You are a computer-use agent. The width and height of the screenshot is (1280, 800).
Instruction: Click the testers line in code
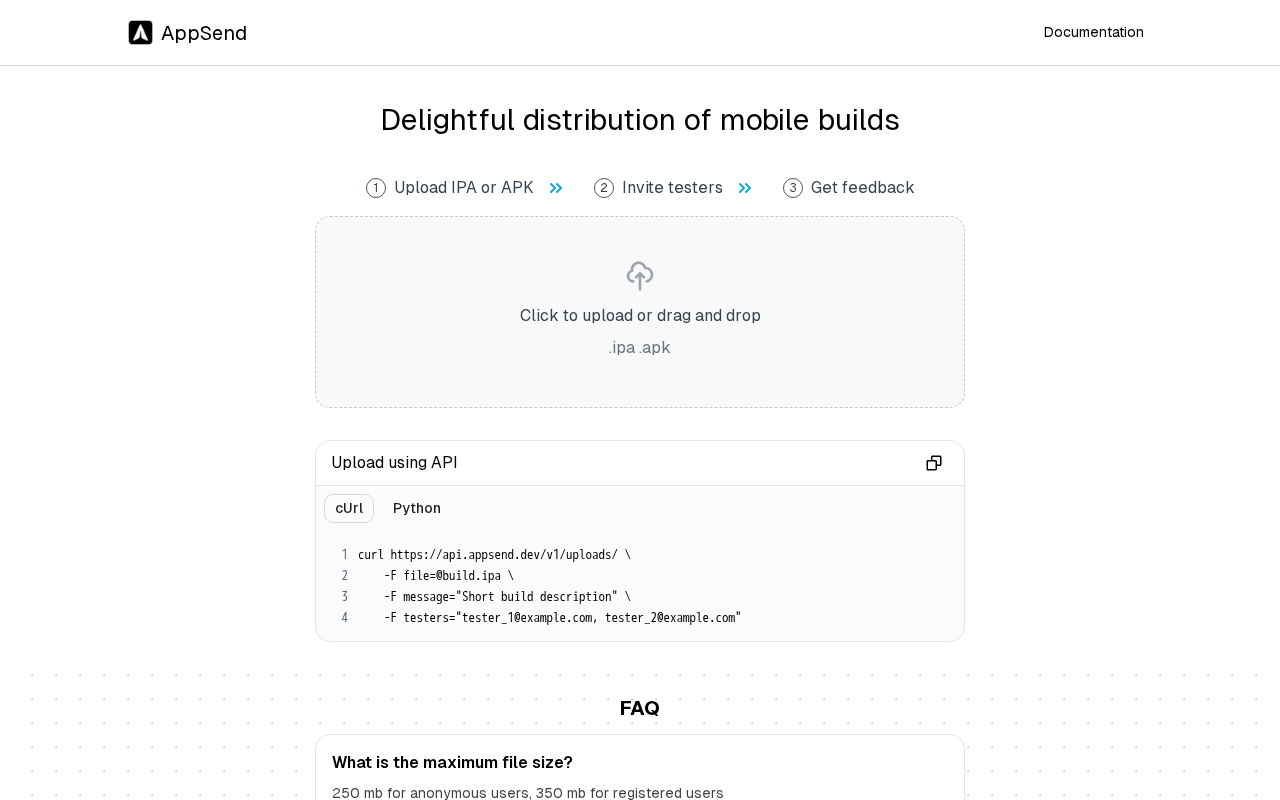click(x=562, y=618)
